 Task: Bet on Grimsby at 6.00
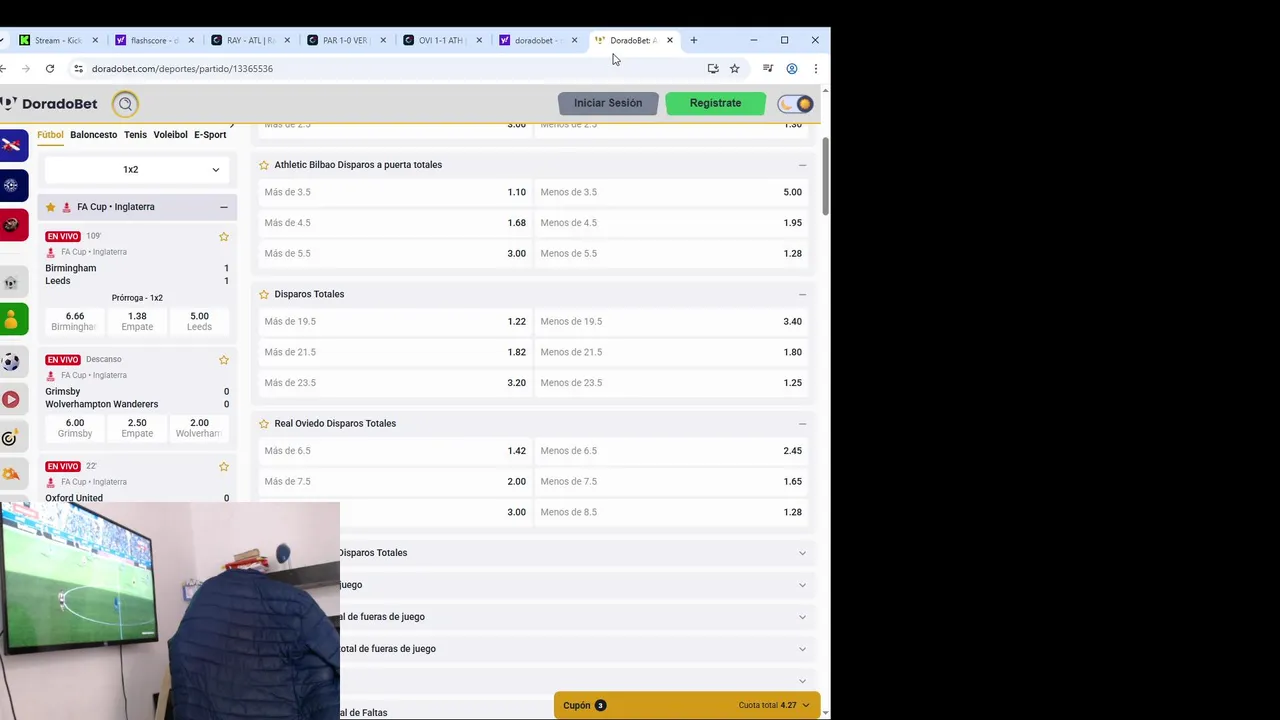[x=75, y=428]
